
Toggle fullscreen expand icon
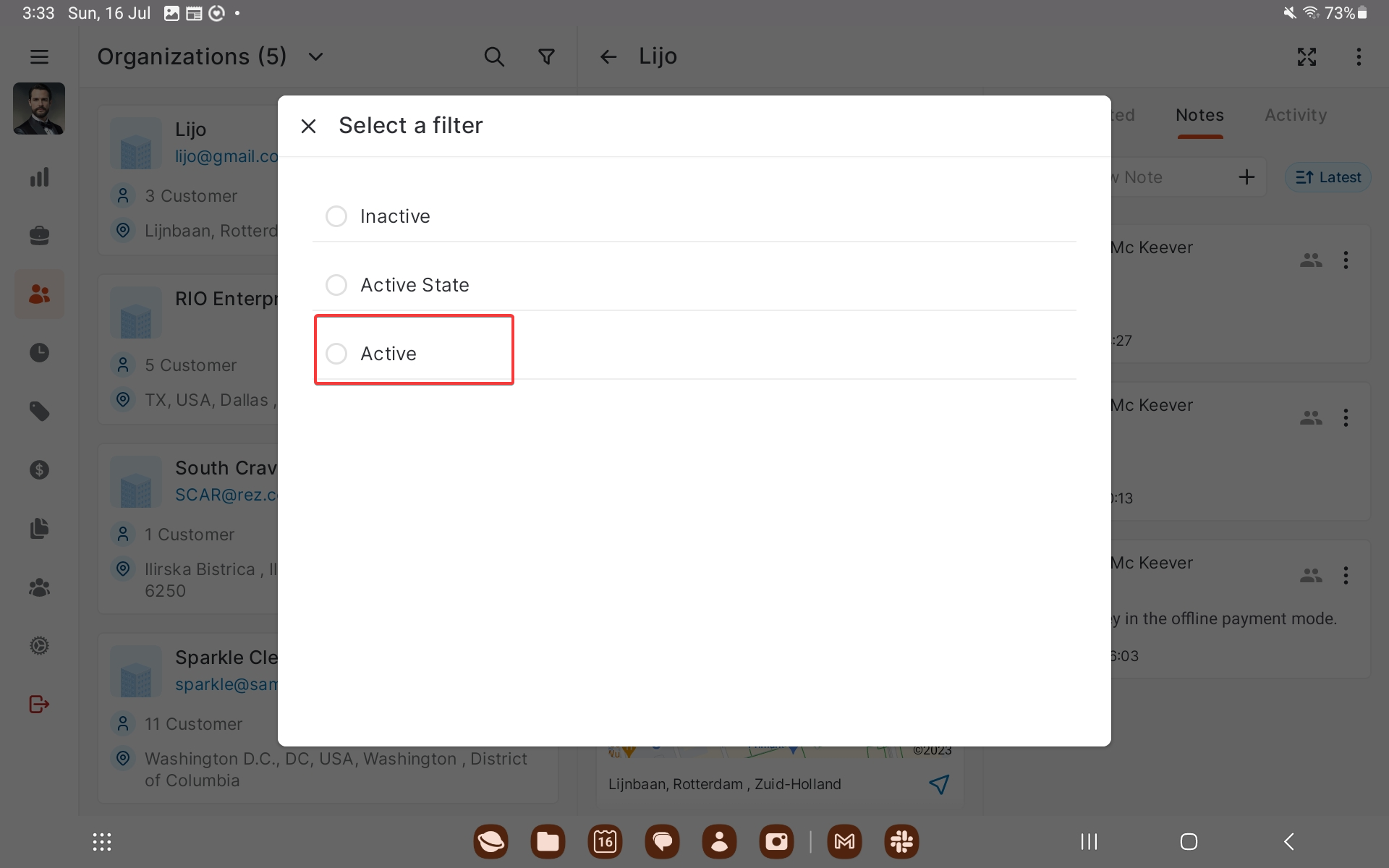tap(1307, 56)
